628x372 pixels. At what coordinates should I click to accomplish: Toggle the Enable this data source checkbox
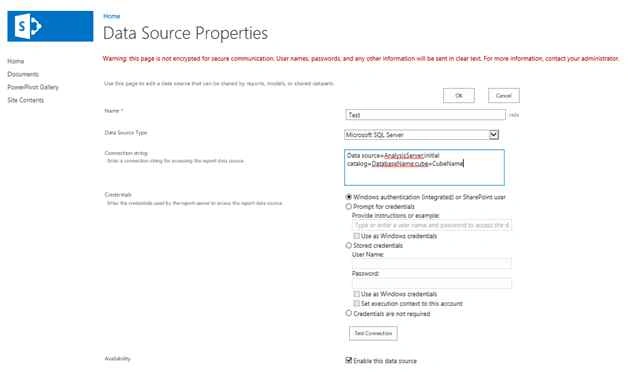tap(348, 360)
